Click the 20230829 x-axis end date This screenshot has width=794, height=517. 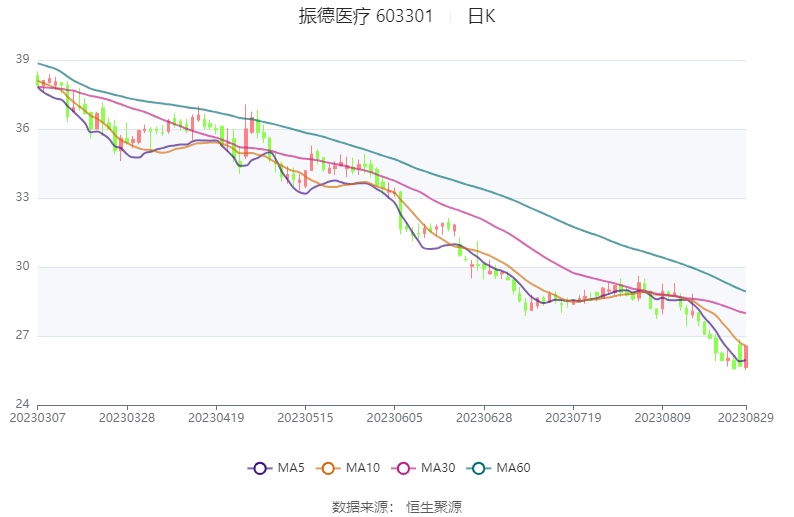pos(746,415)
